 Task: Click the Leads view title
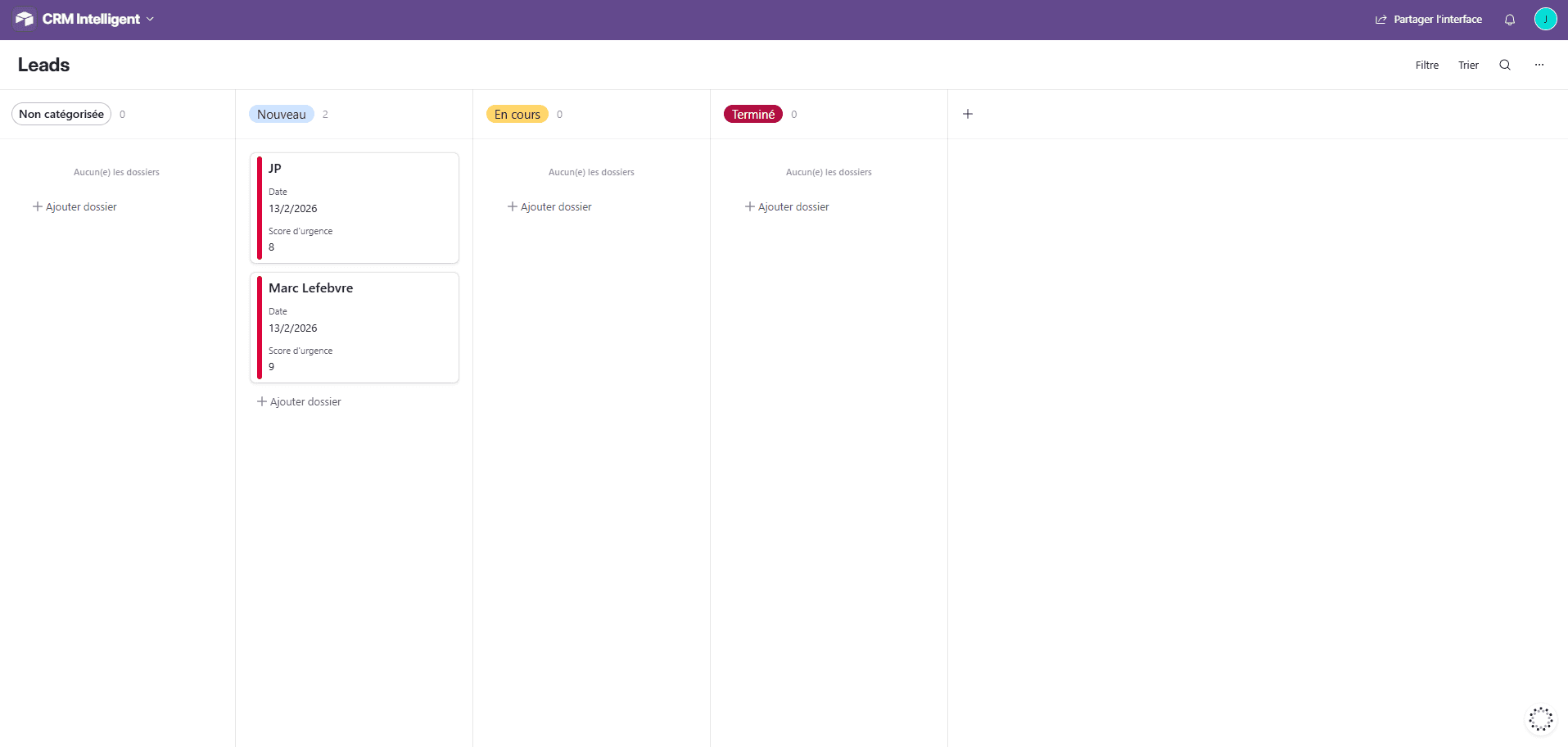pyautogui.click(x=43, y=65)
